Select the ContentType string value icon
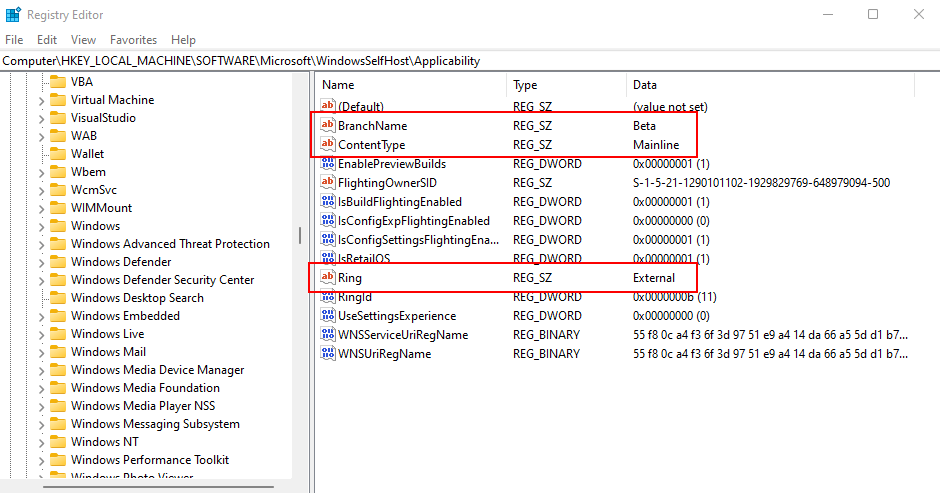The width and height of the screenshot is (940, 493). coord(327,145)
